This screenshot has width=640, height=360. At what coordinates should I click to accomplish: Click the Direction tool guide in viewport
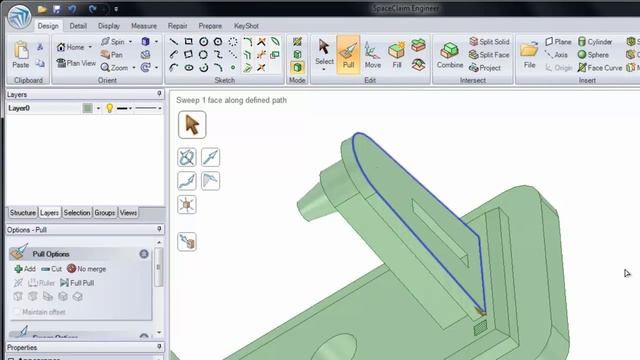[211, 157]
